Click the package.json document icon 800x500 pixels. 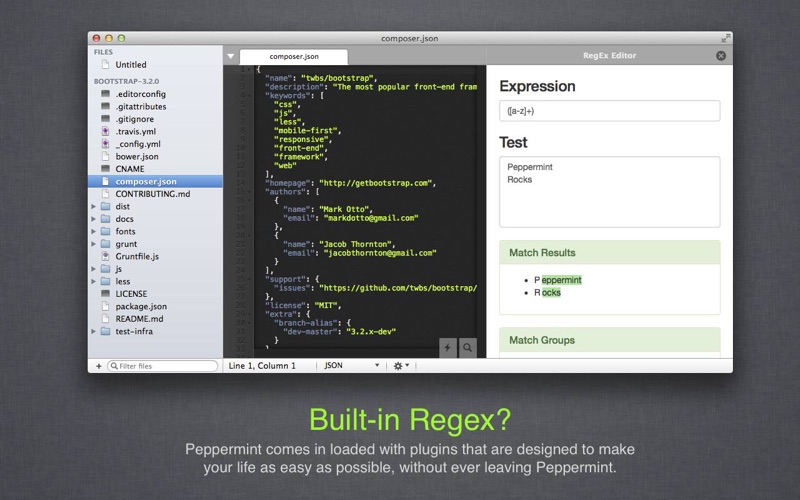[106, 307]
